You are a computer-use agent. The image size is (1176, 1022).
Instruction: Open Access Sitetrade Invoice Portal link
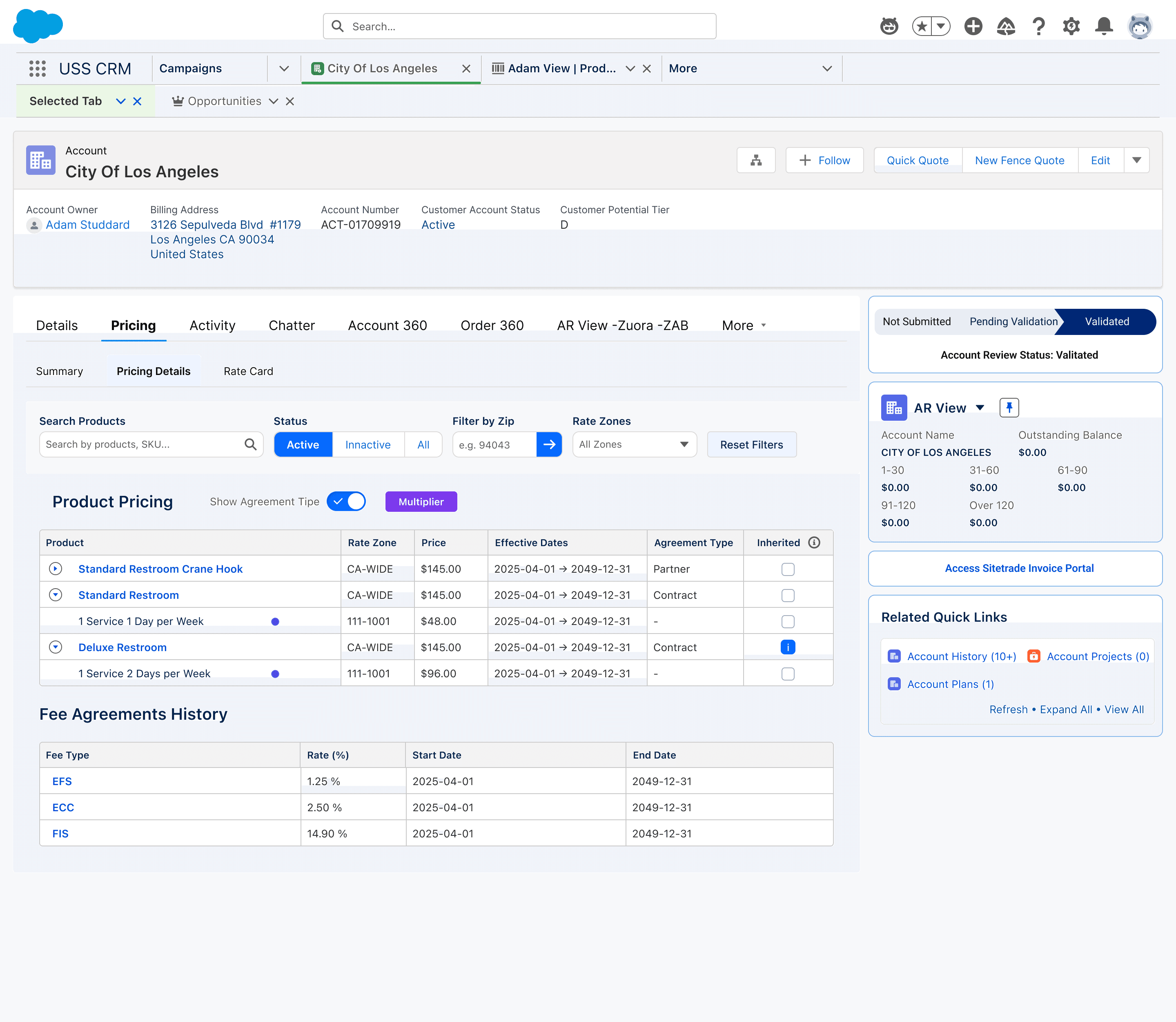coord(1019,568)
